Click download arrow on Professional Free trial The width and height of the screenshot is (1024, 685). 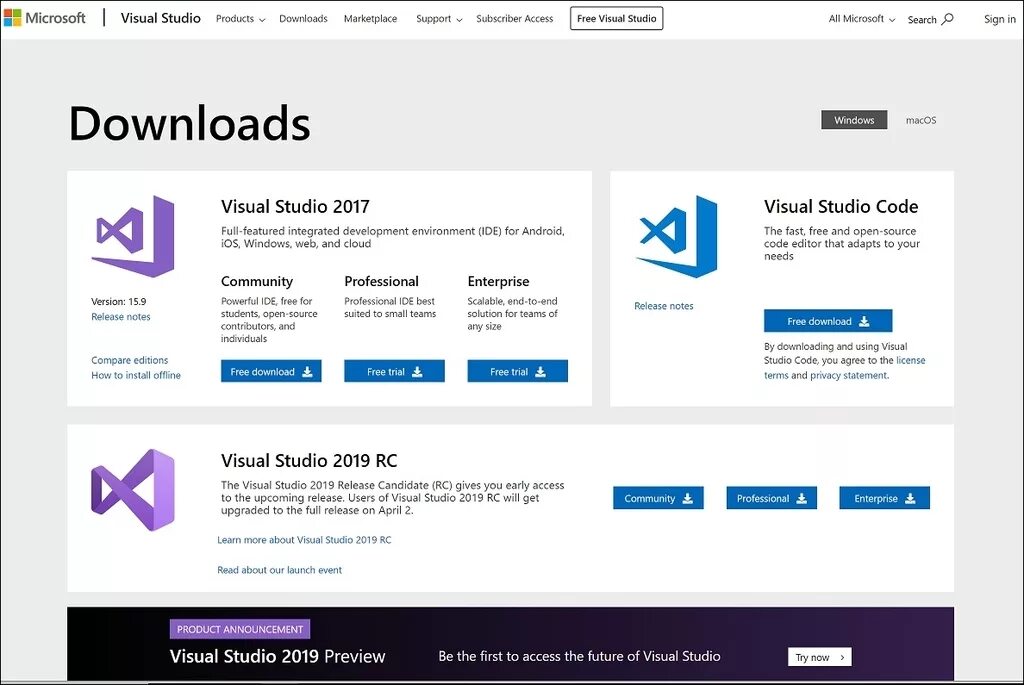click(417, 372)
